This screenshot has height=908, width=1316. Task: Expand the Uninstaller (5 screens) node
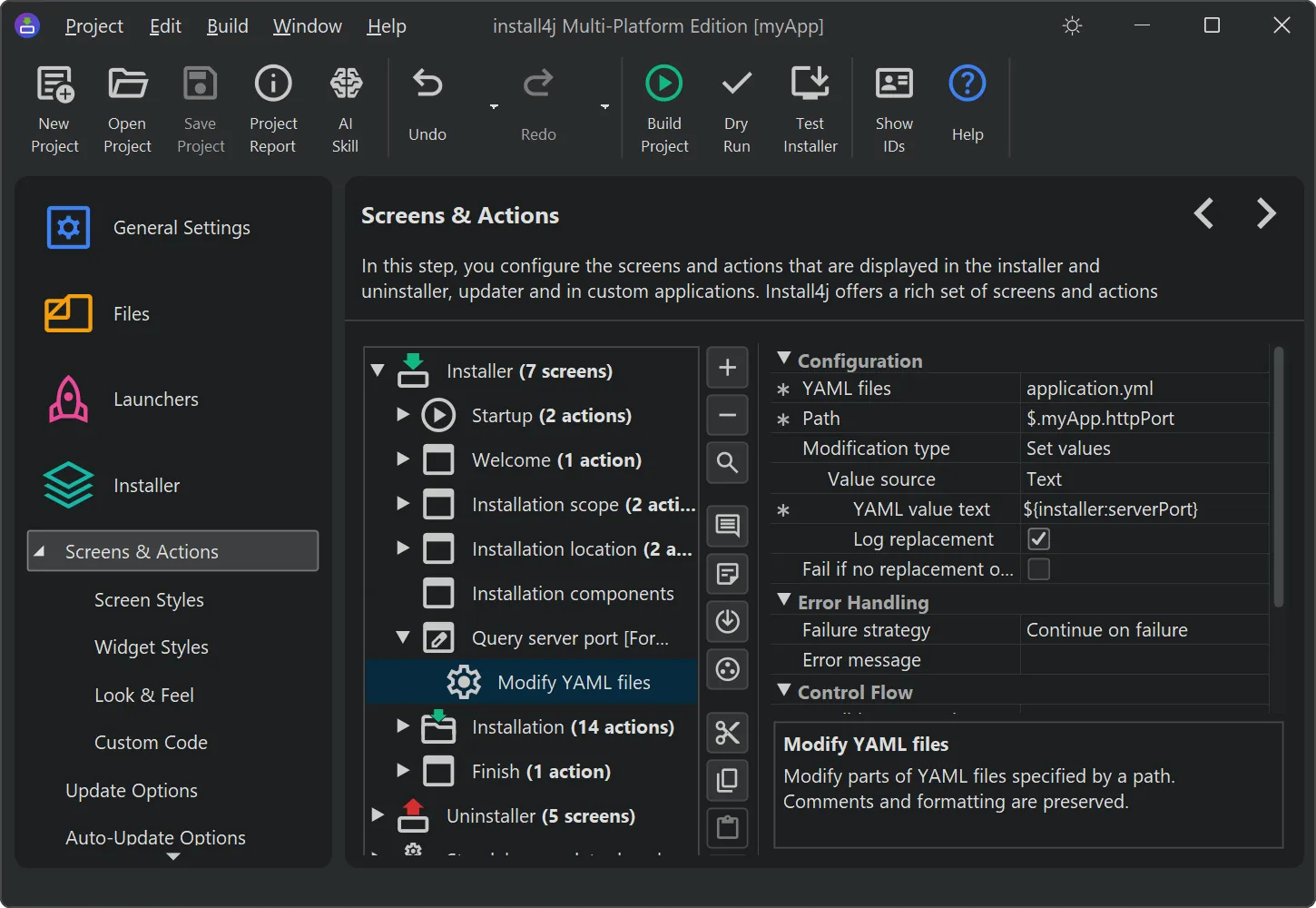tap(378, 815)
